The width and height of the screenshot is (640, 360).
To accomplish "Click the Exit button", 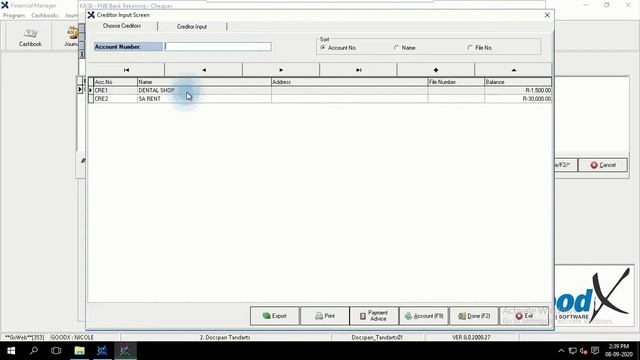I will 524,316.
